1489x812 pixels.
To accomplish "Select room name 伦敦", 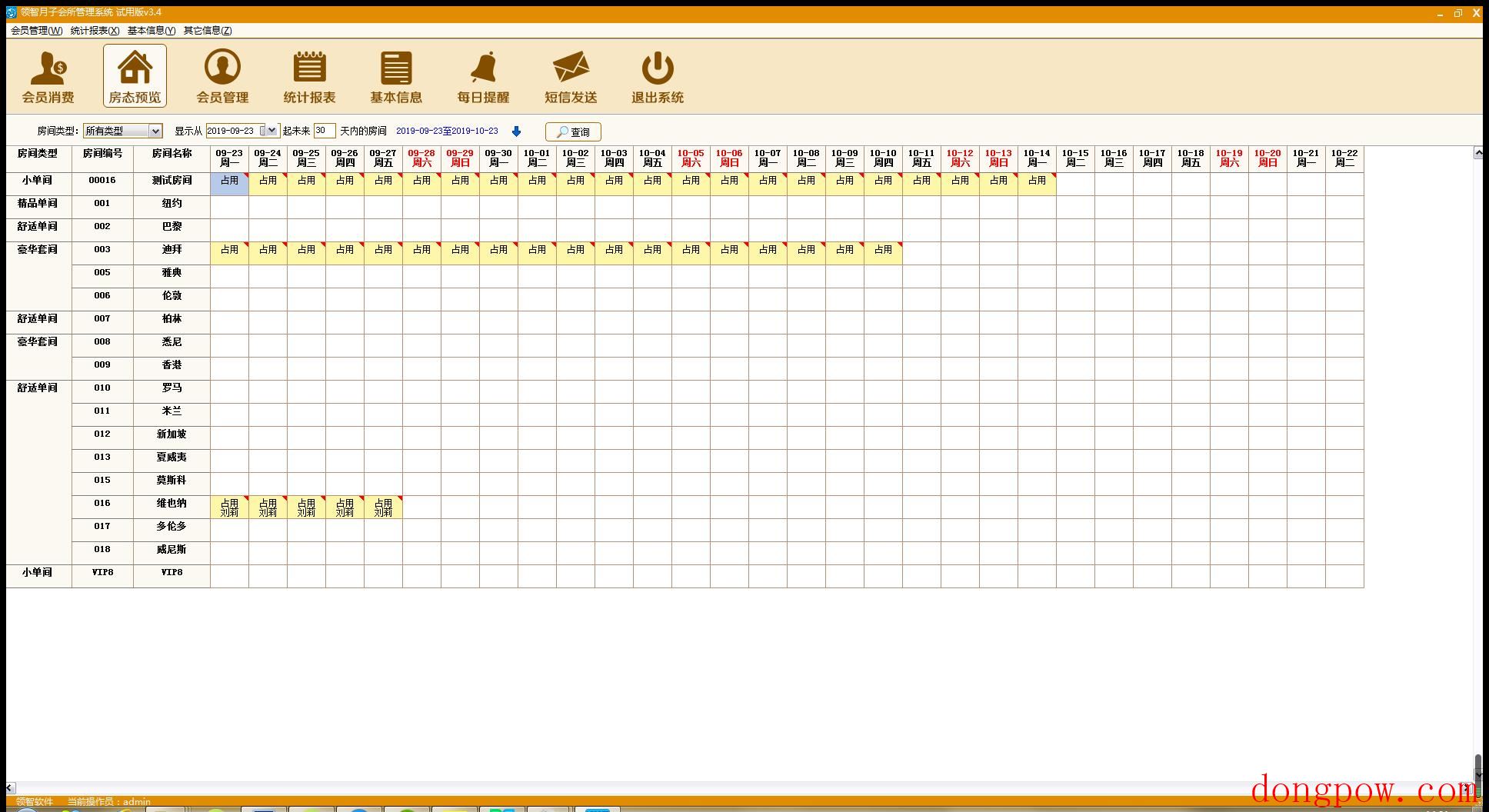I will click(172, 296).
